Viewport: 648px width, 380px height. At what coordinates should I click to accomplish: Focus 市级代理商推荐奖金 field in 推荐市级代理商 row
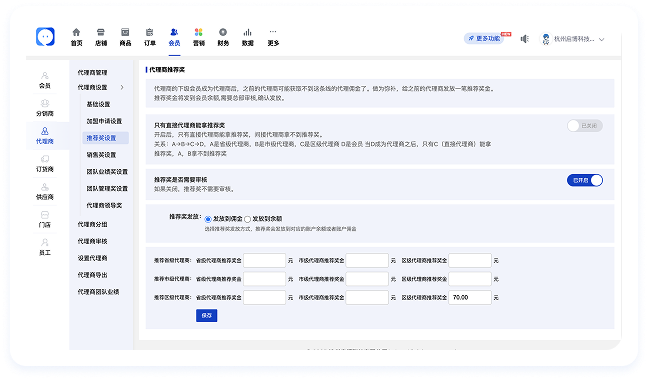[367, 279]
